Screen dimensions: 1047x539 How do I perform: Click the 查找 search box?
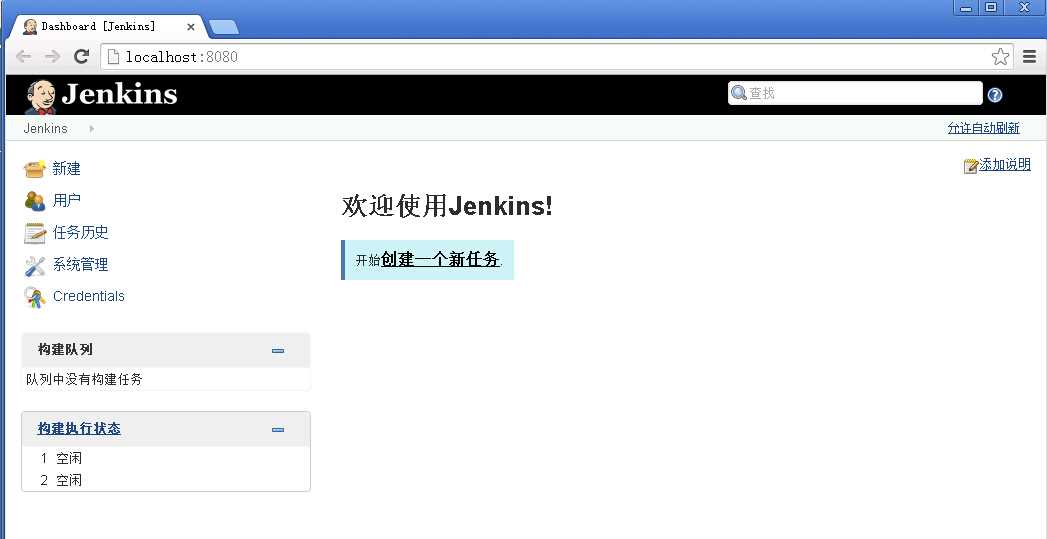(x=855, y=94)
